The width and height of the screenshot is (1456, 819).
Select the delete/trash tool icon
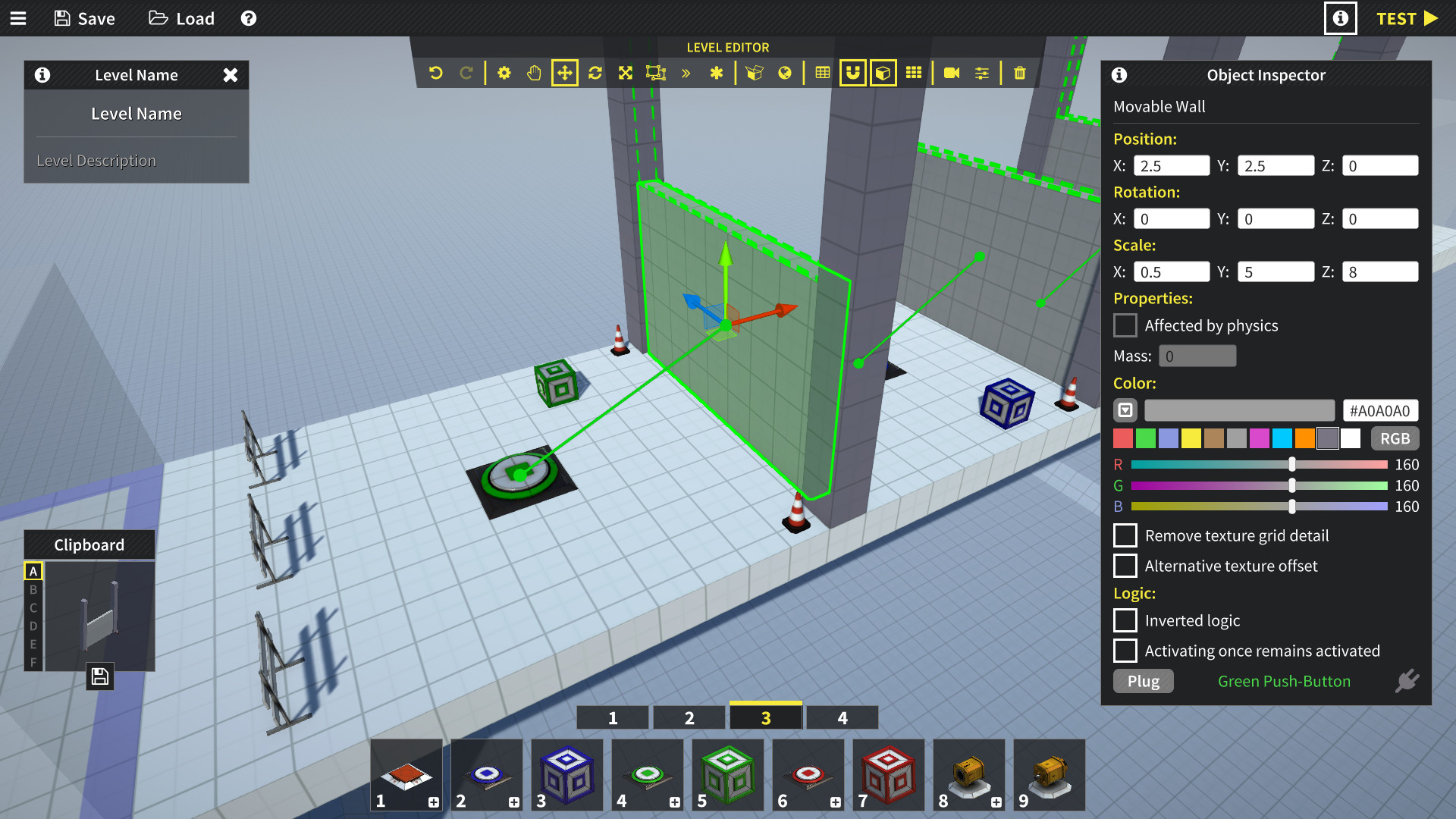pyautogui.click(x=1020, y=74)
